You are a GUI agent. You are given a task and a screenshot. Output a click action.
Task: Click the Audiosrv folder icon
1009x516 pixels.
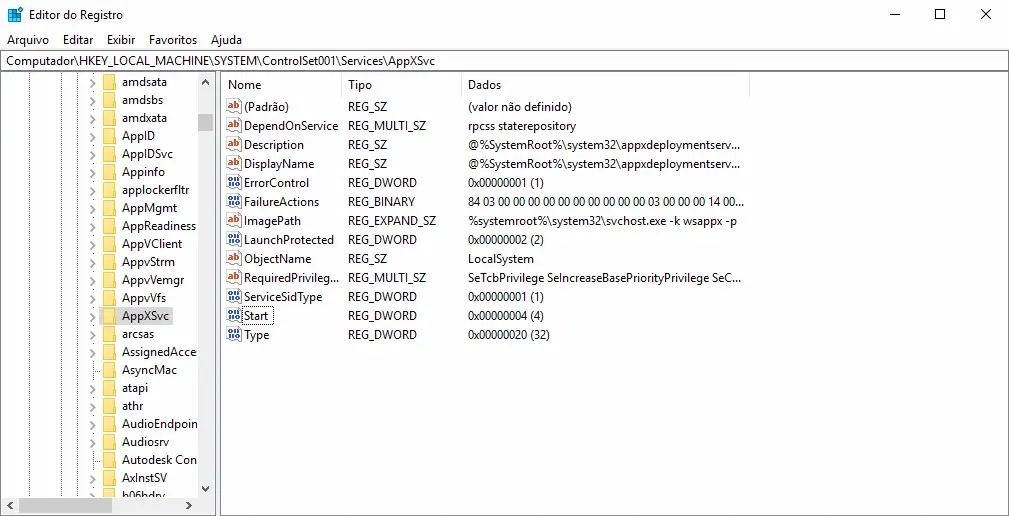click(109, 442)
